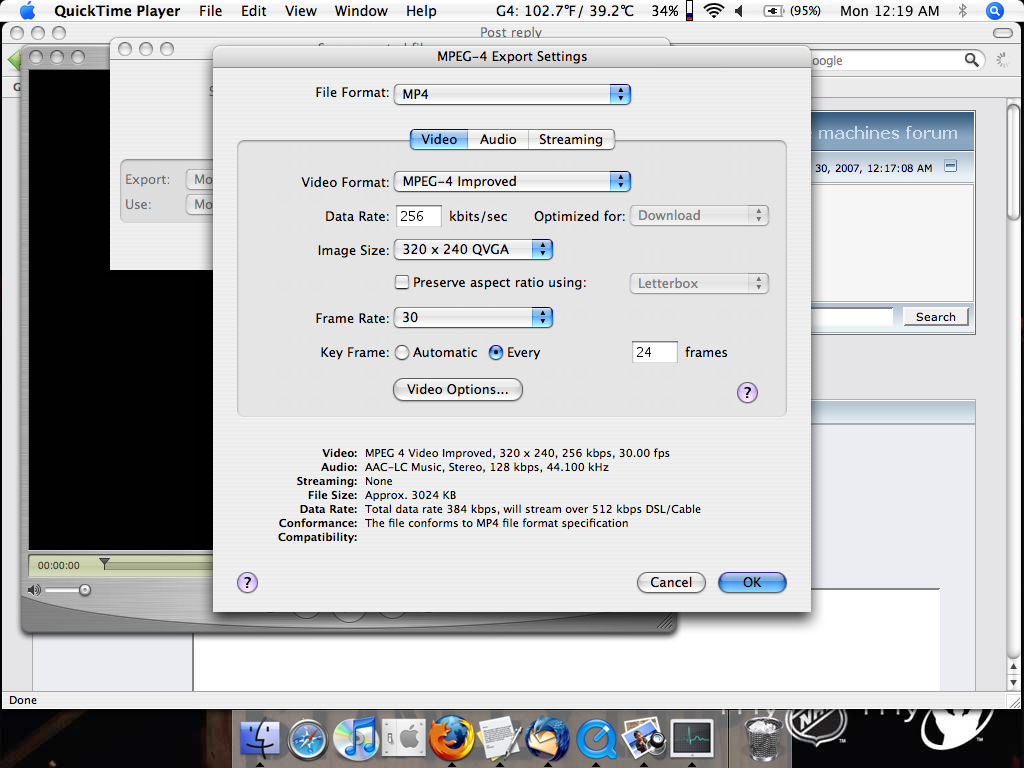The image size is (1024, 768).
Task: Click the browser Google search field
Action: tap(887, 61)
